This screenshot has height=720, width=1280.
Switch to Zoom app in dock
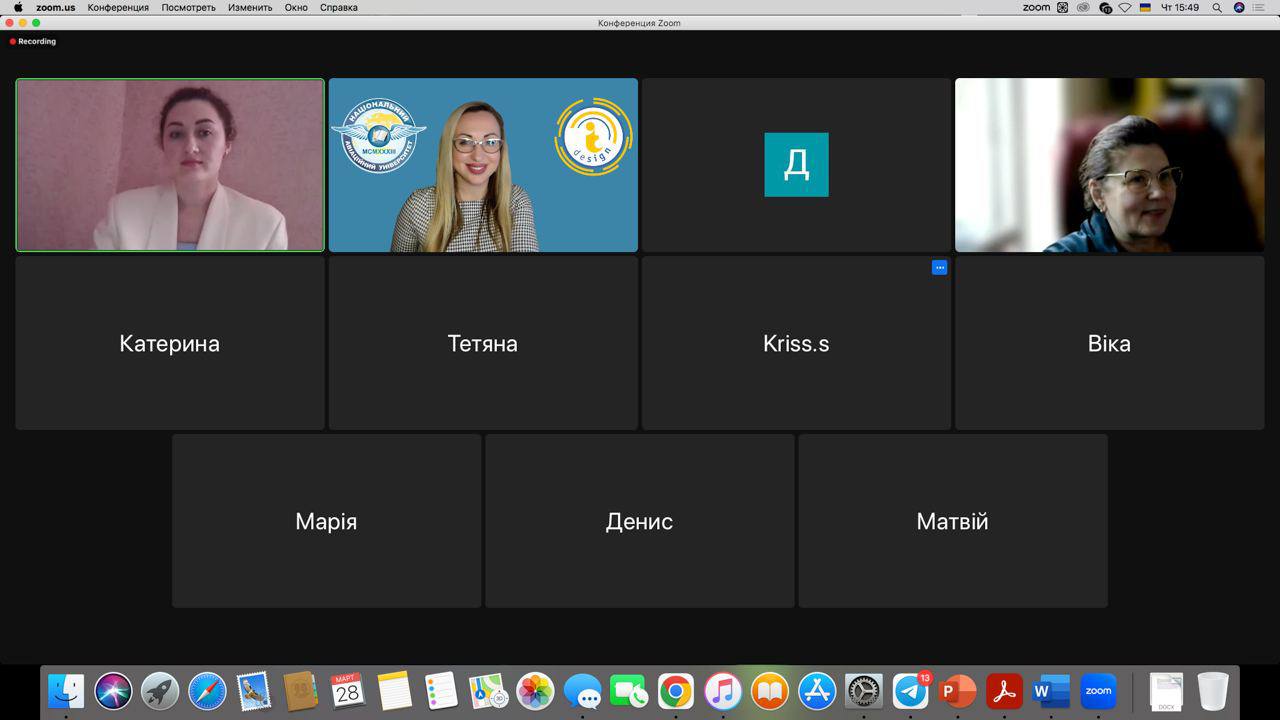point(1098,691)
